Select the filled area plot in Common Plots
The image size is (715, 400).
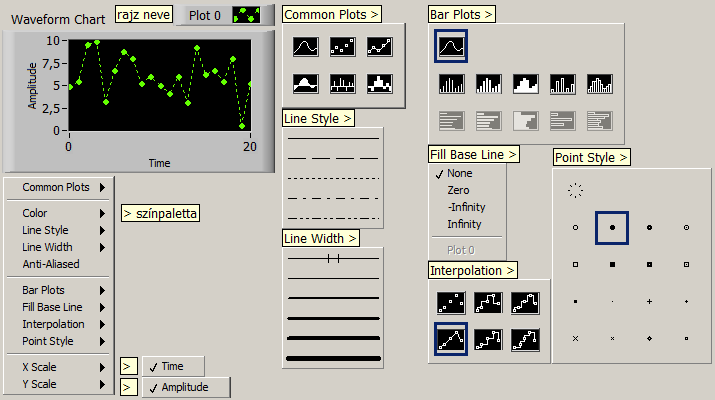[306, 84]
